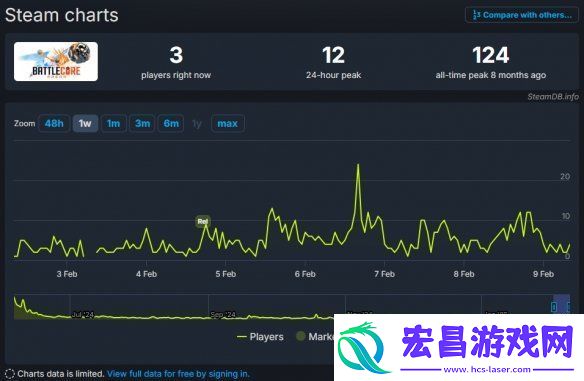Open the Battlecore Robots game thumbnail
584x381 pixels.
[x=56, y=61]
